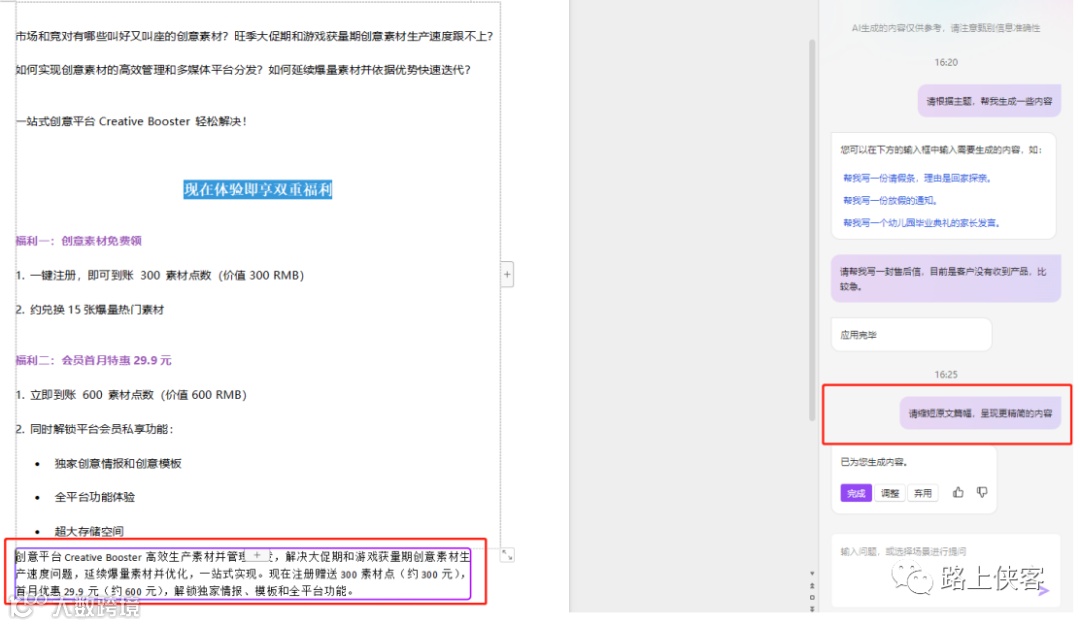The height and width of the screenshot is (626, 1080).
Task: Open the suggestion 帮我写一份请假条,理由是回家探亲
Action: click(917, 178)
